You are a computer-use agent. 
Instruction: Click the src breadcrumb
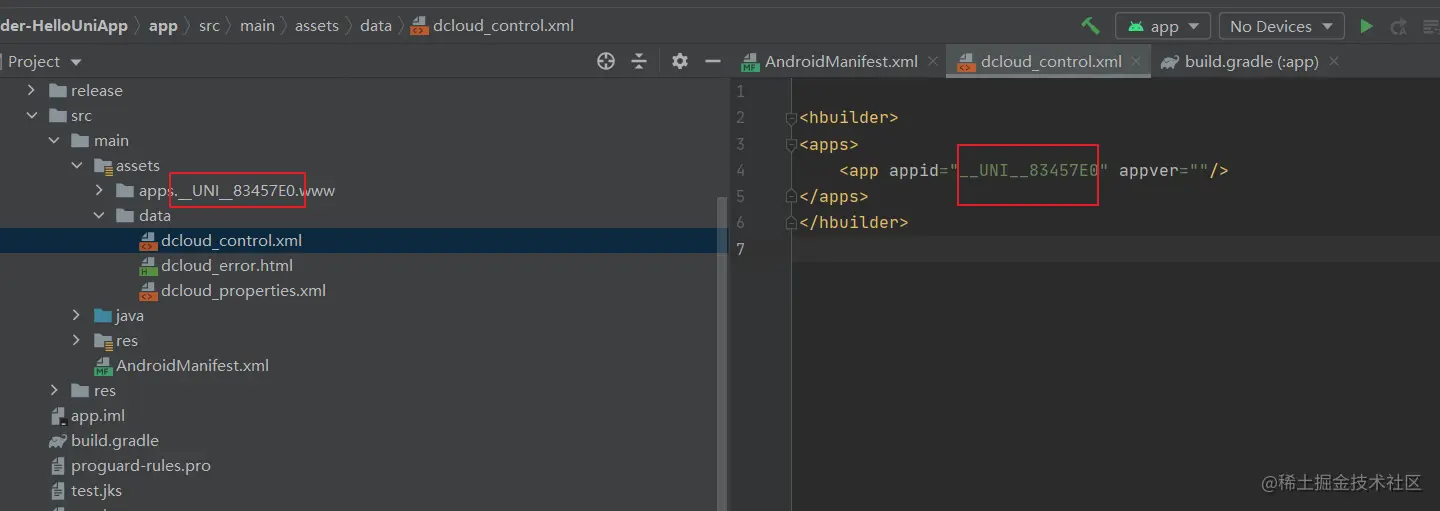[209, 26]
